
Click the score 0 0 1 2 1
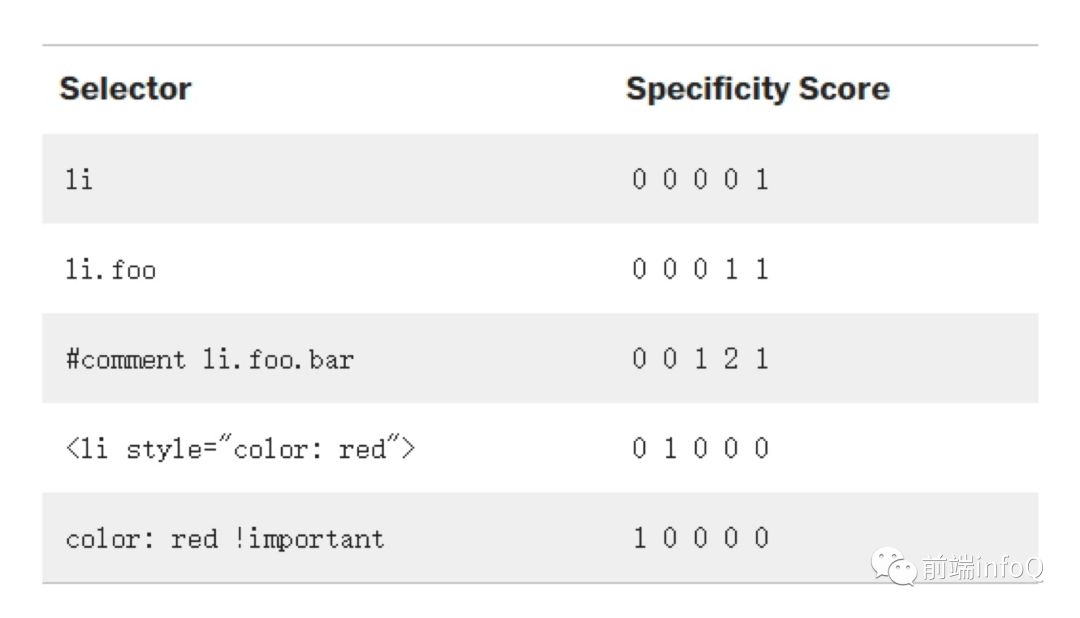click(x=700, y=358)
